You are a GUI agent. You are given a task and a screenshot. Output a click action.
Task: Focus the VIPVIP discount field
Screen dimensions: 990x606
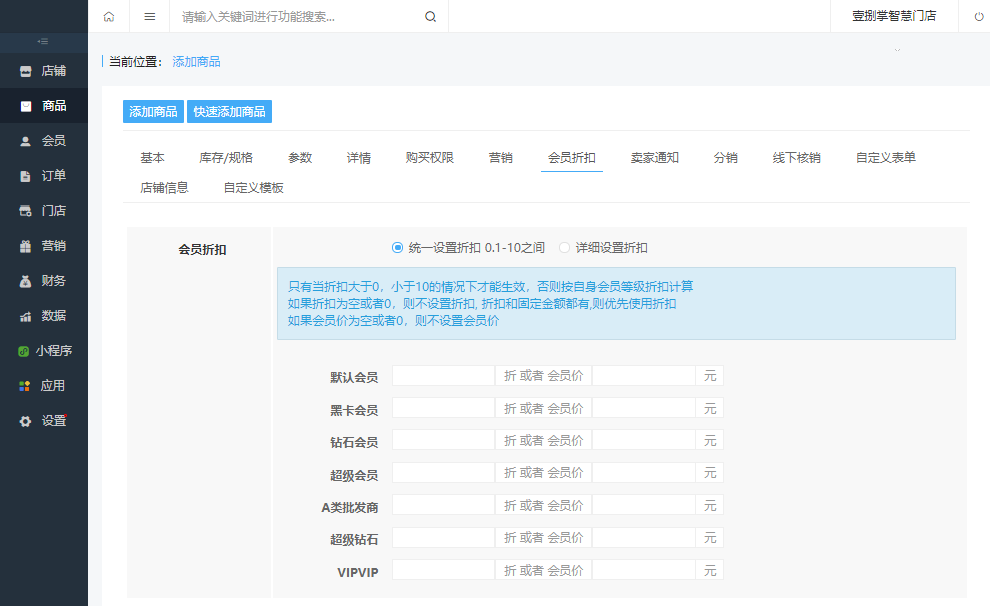coord(443,571)
